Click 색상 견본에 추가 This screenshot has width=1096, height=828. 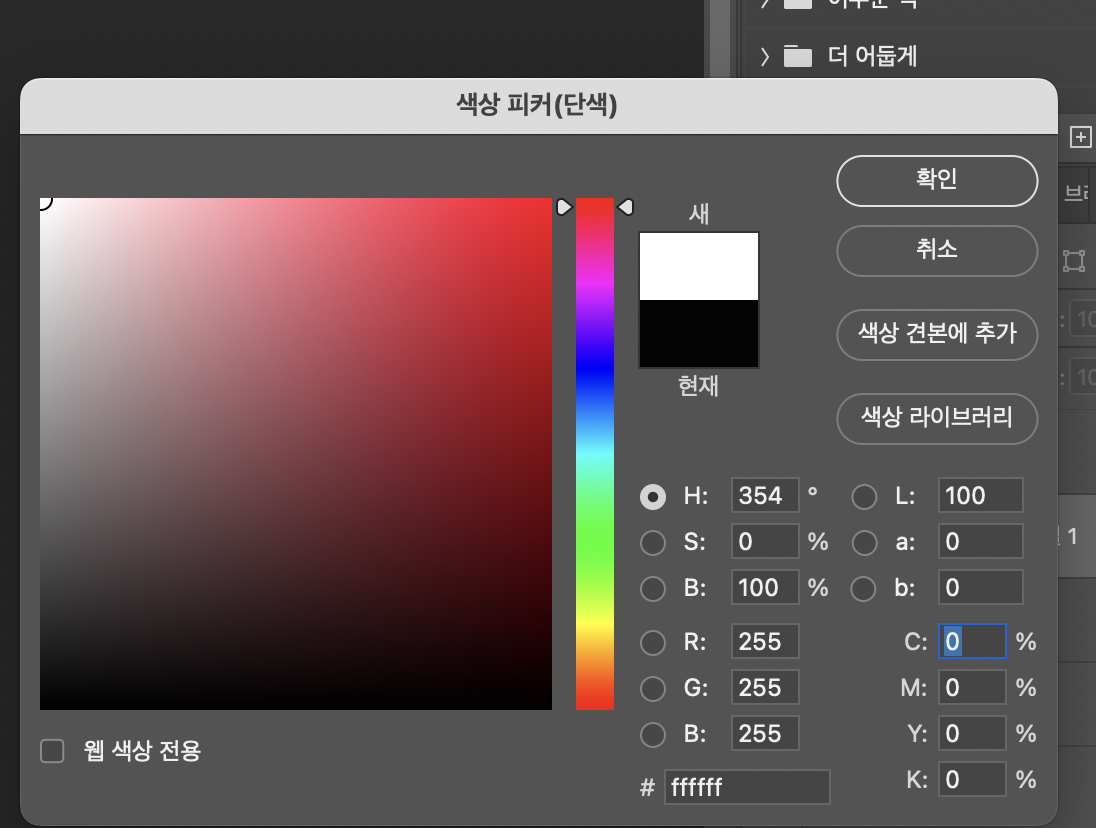[936, 335]
